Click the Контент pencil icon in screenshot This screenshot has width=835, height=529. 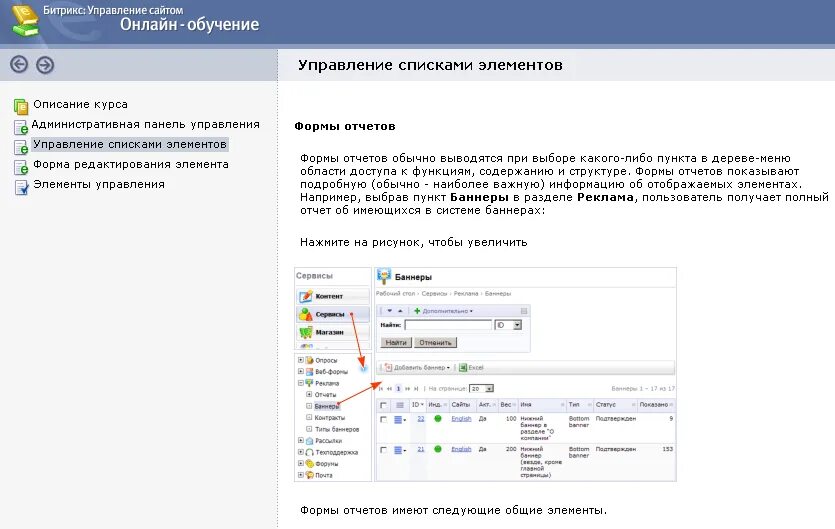pos(305,296)
